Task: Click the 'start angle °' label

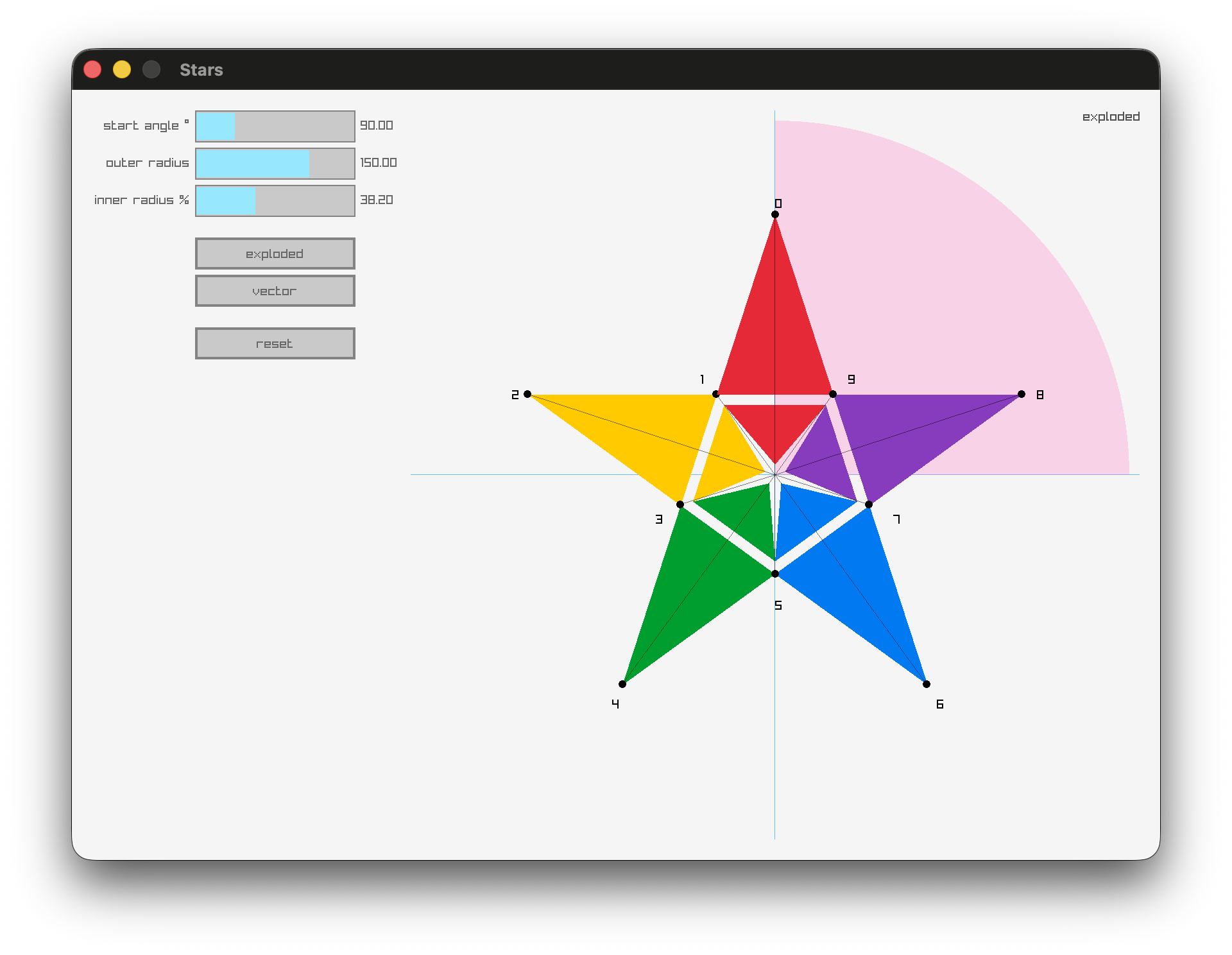Action: click(146, 125)
